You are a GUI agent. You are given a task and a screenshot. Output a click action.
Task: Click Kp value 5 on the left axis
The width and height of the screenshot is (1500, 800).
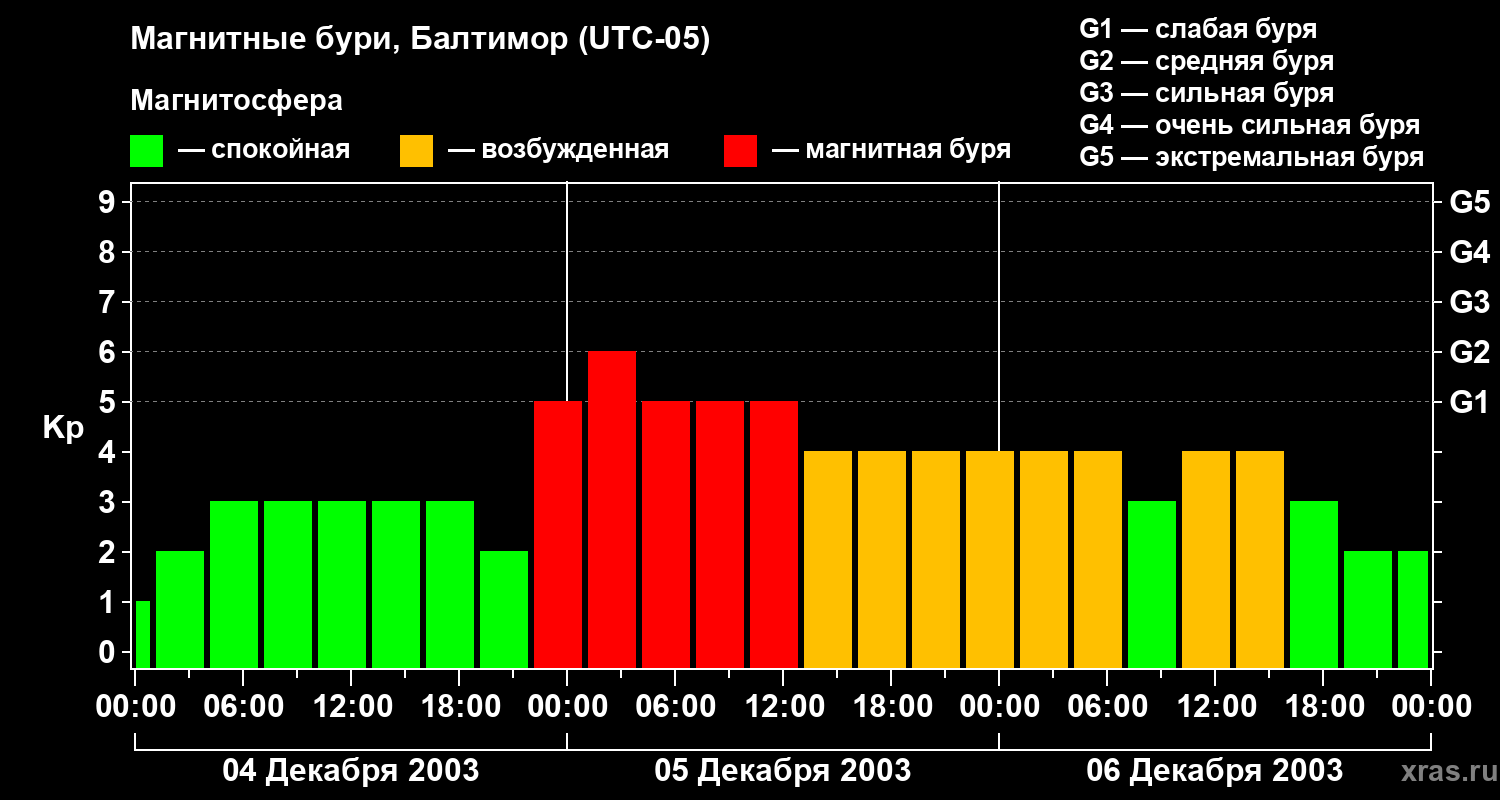pyautogui.click(x=109, y=402)
